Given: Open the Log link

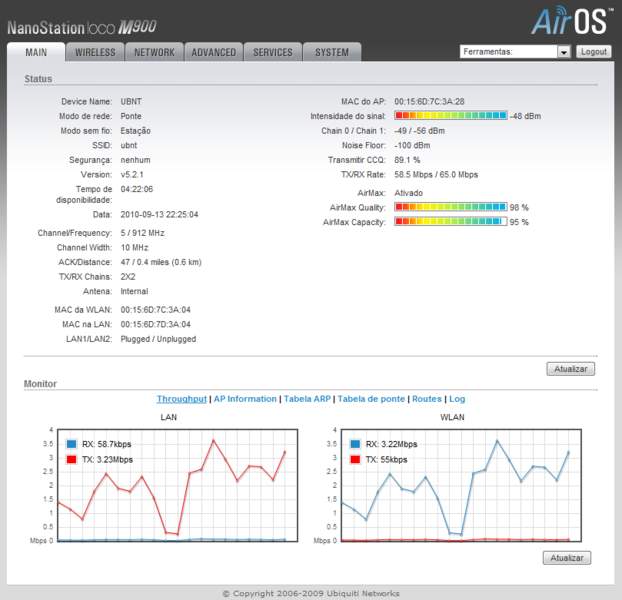Looking at the screenshot, I should pos(457,399).
